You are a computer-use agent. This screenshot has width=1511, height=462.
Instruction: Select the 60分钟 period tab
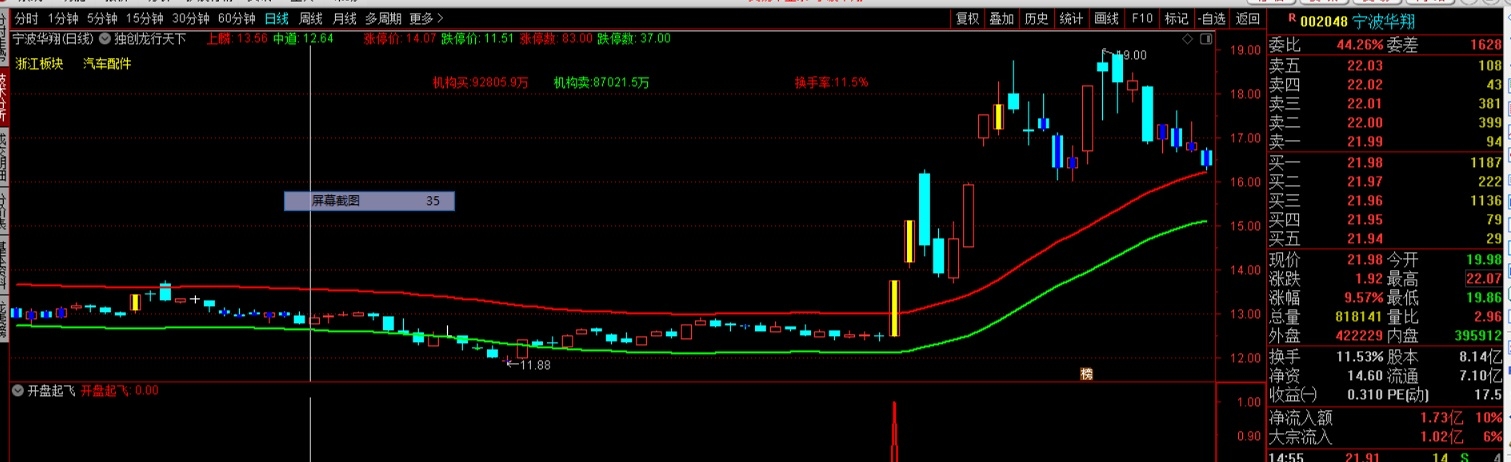pos(236,18)
